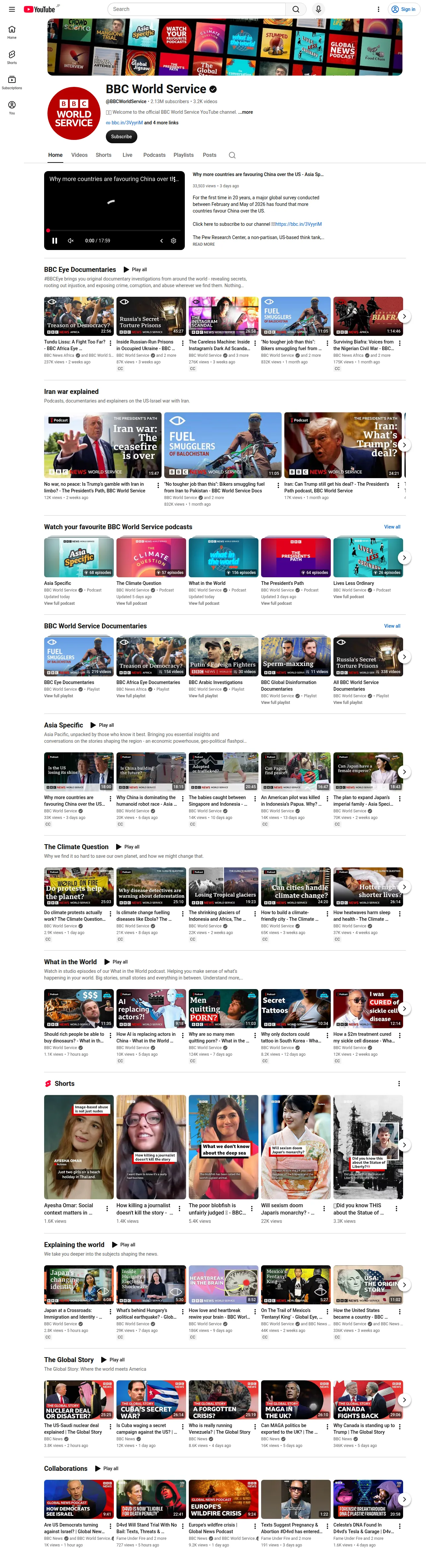426x1568 pixels.
Task: Seek in the featured video progress bar
Action: 114,231
